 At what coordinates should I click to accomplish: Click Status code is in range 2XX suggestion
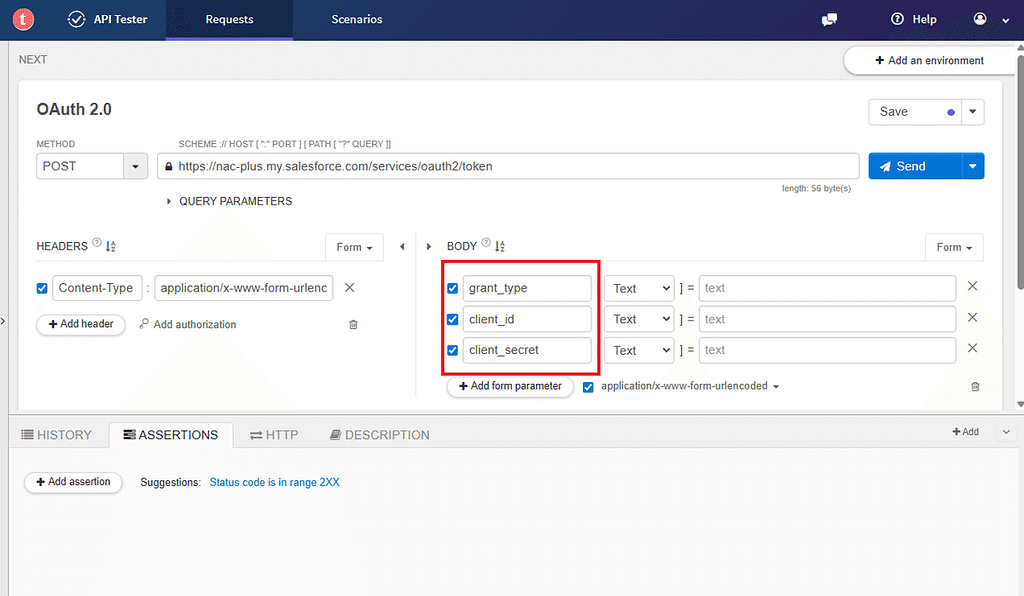coord(274,482)
